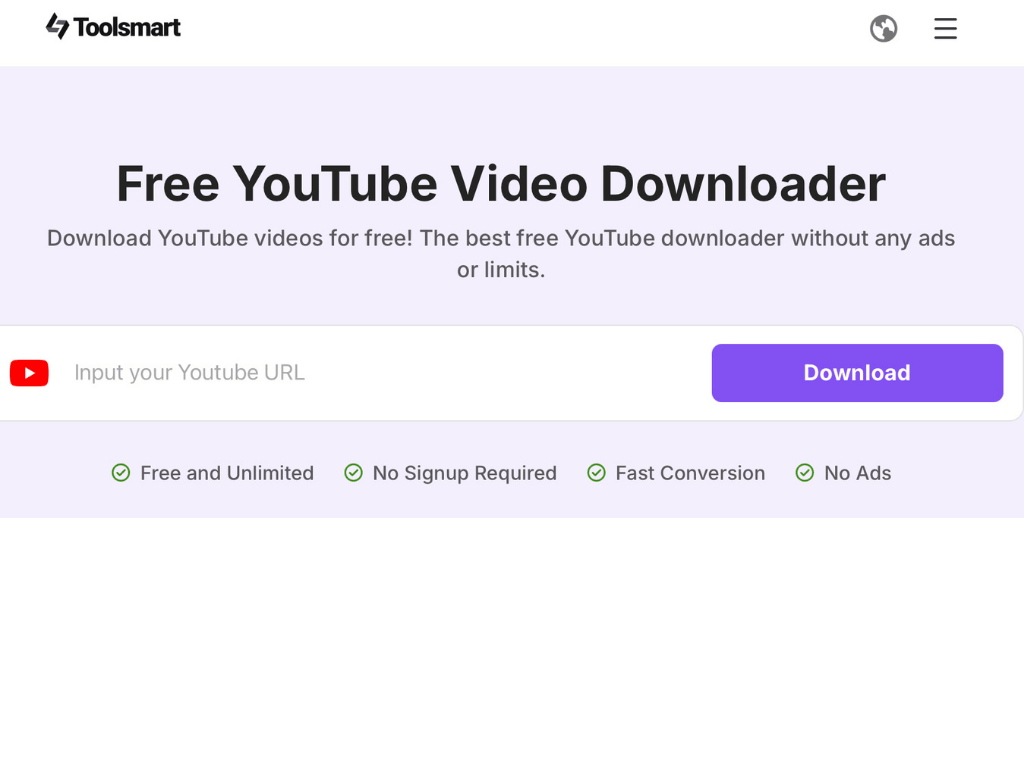Click the blank header space between logo and globe

pos(520,30)
